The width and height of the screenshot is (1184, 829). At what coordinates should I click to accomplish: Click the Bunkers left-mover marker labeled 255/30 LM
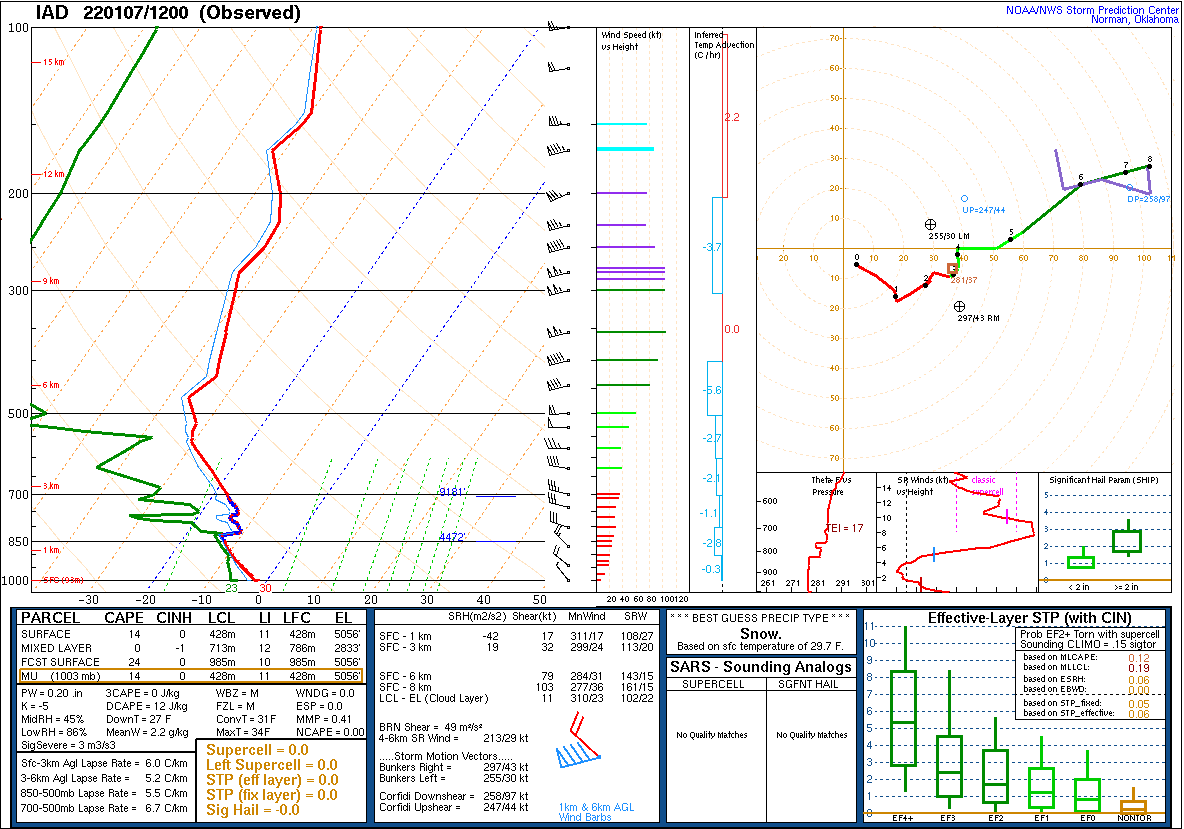(930, 224)
